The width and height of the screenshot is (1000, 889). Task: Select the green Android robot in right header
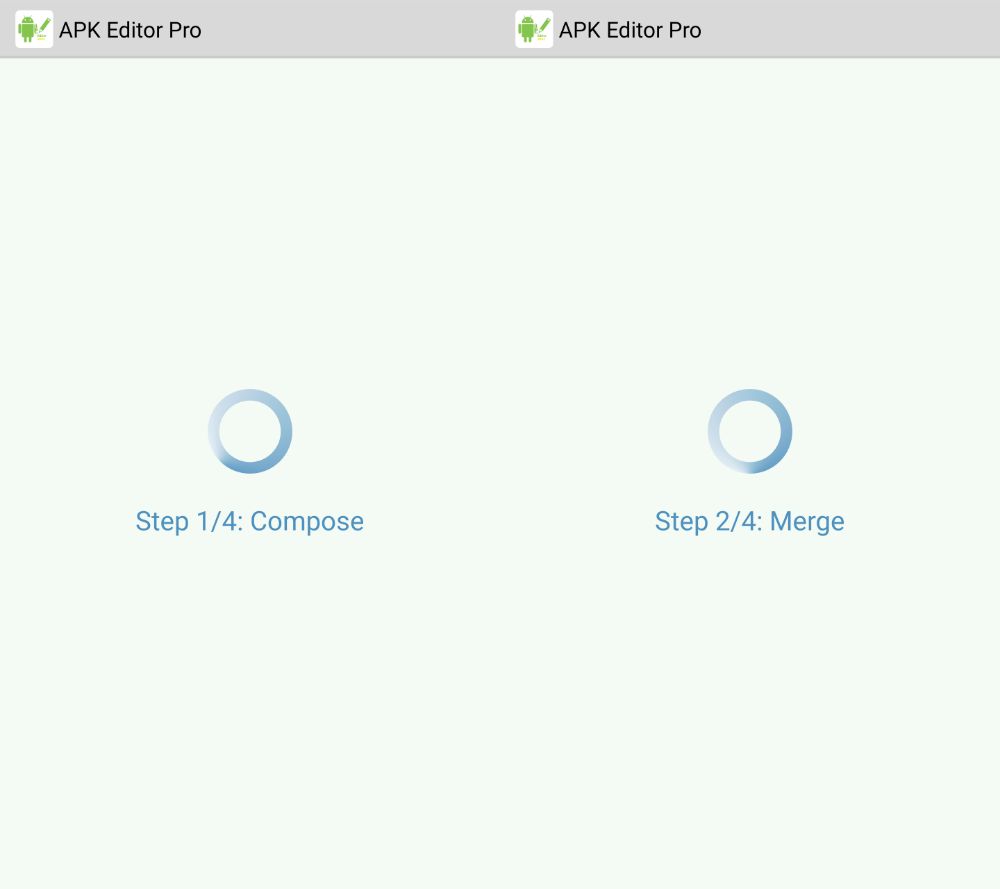[527, 29]
